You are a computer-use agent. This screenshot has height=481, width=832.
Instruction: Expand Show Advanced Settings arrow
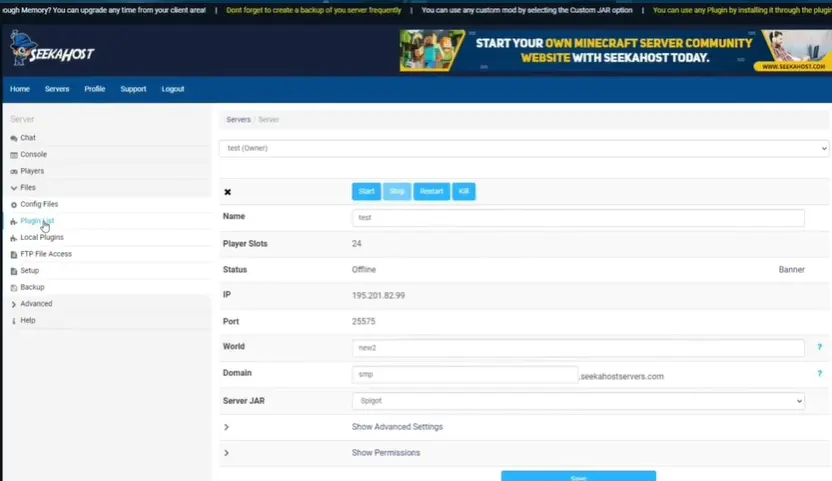[227, 427]
